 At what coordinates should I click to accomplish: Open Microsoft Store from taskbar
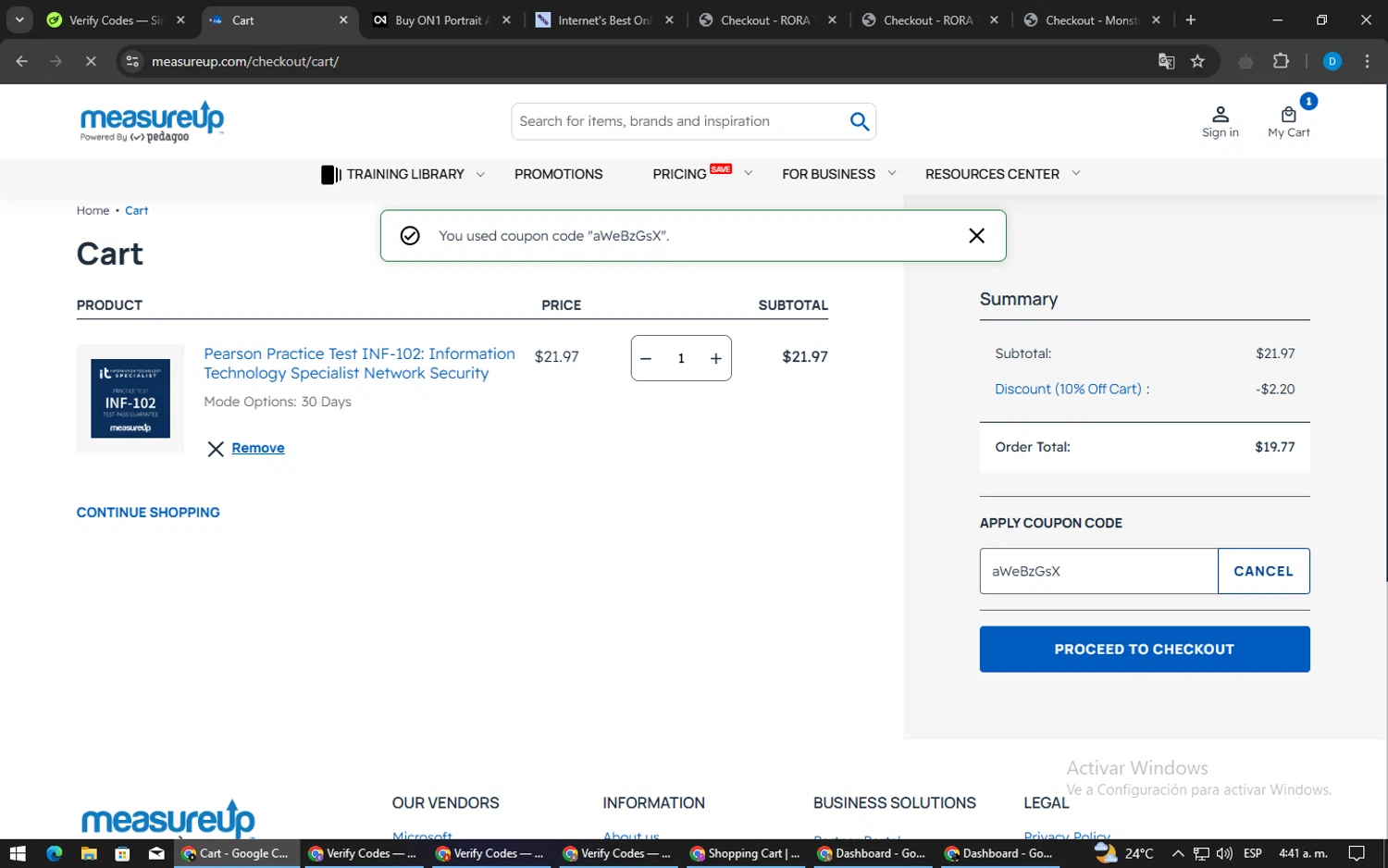pyautogui.click(x=122, y=853)
